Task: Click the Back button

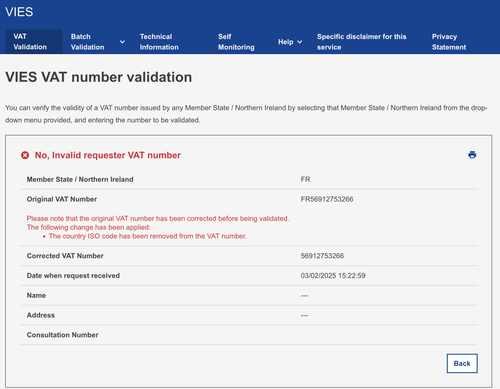Action: click(462, 363)
